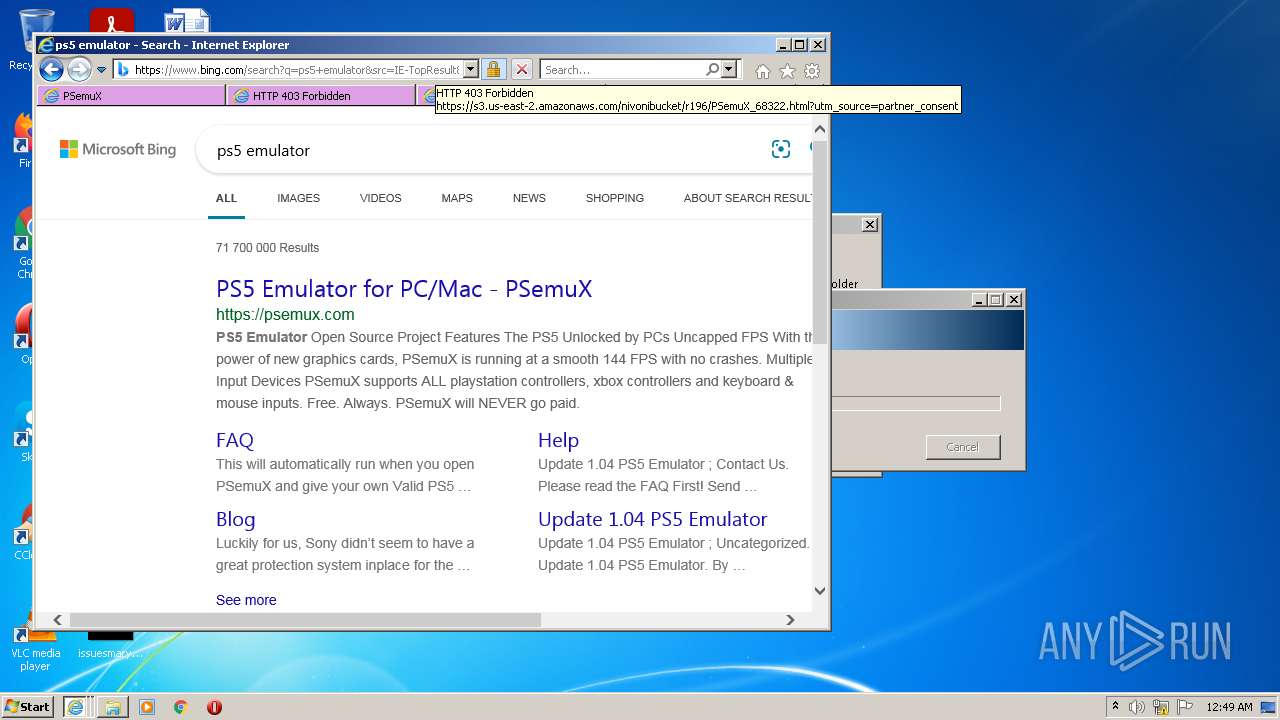Stop page loading with red X
Image resolution: width=1280 pixels, height=720 pixels.
click(x=521, y=70)
